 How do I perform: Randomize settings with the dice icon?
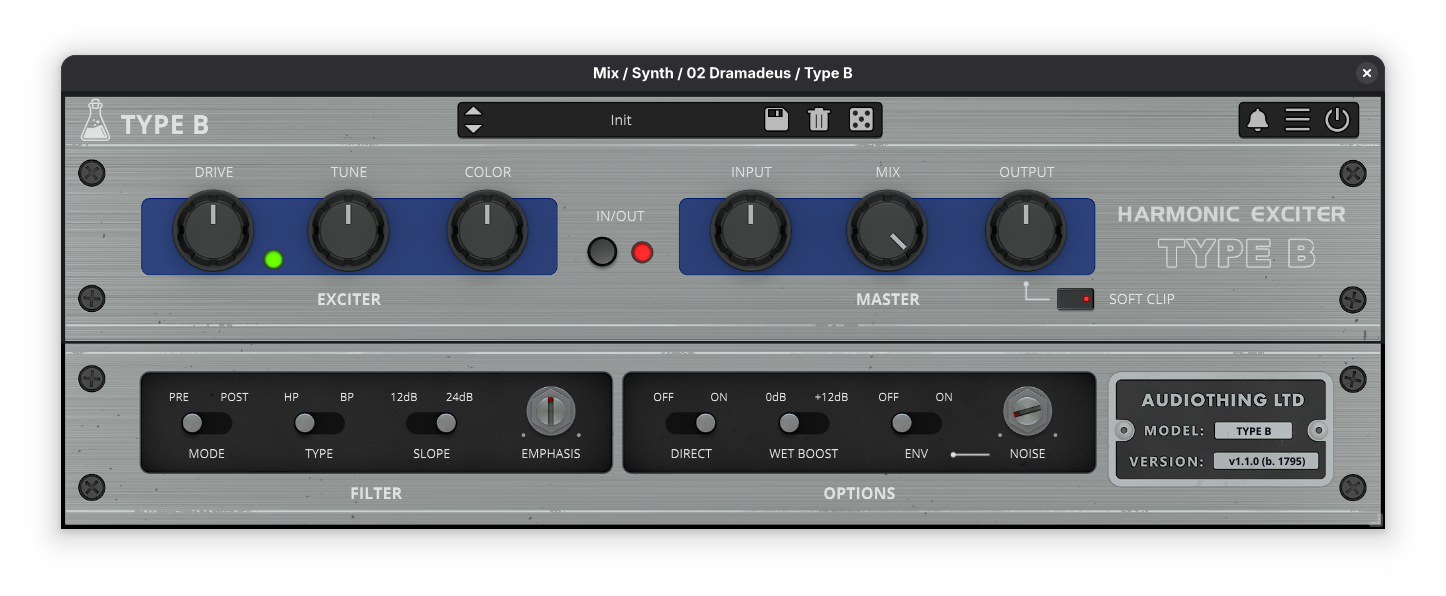[860, 120]
